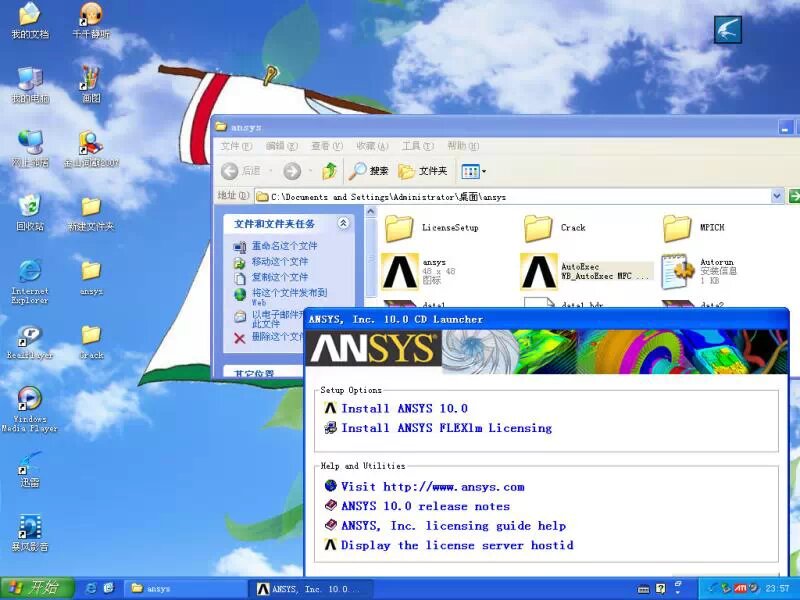
Task: Open the Crack folder in Explorer
Action: pos(539,228)
